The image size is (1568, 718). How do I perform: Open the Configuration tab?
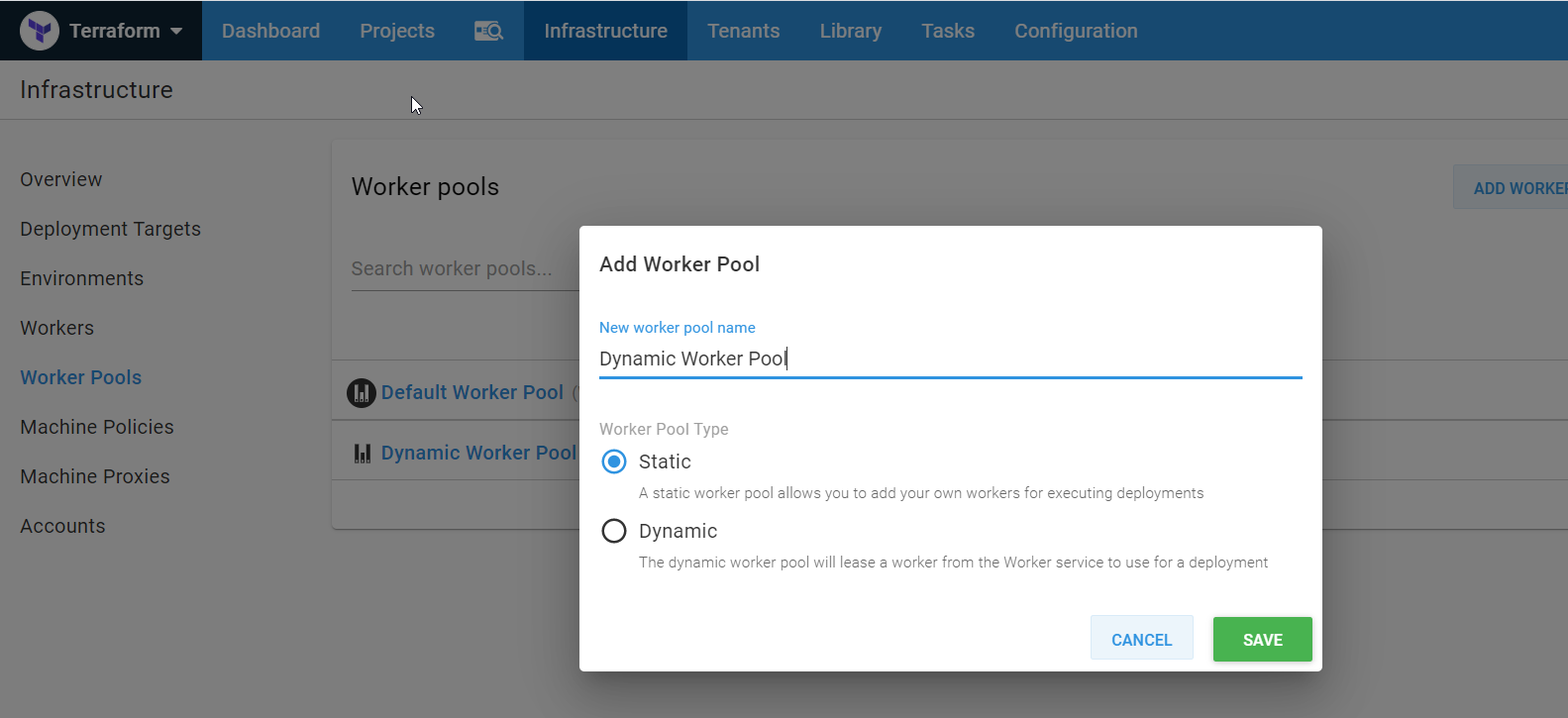1075,31
